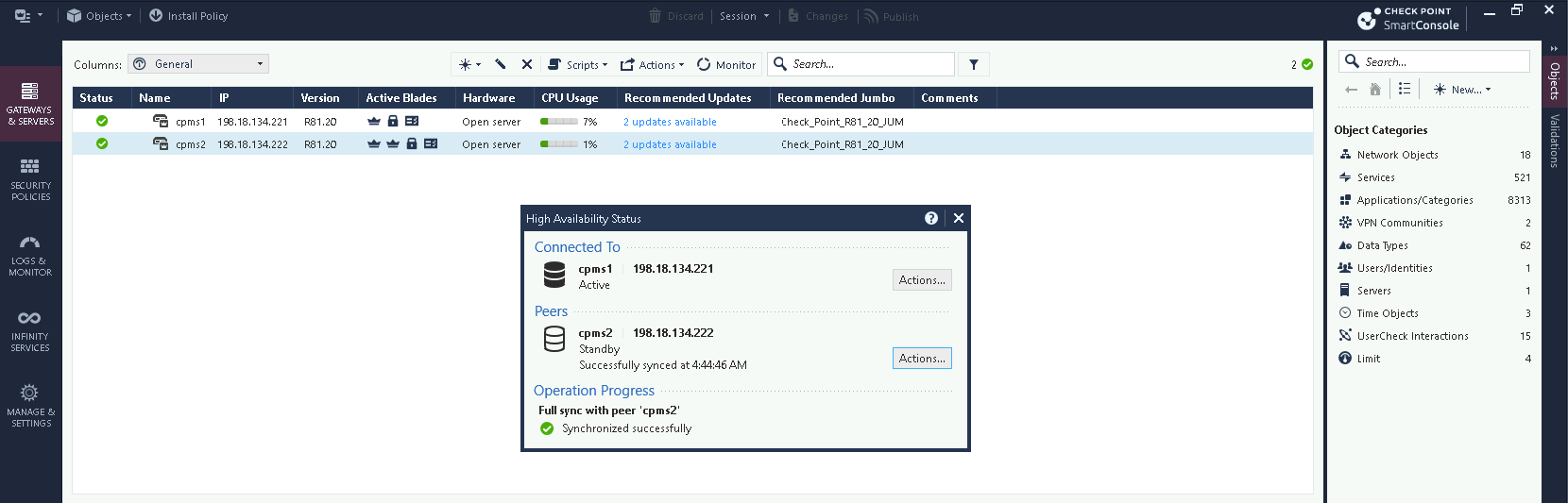Open Gateways & Servers view
This screenshot has height=503, width=1568.
(30, 103)
